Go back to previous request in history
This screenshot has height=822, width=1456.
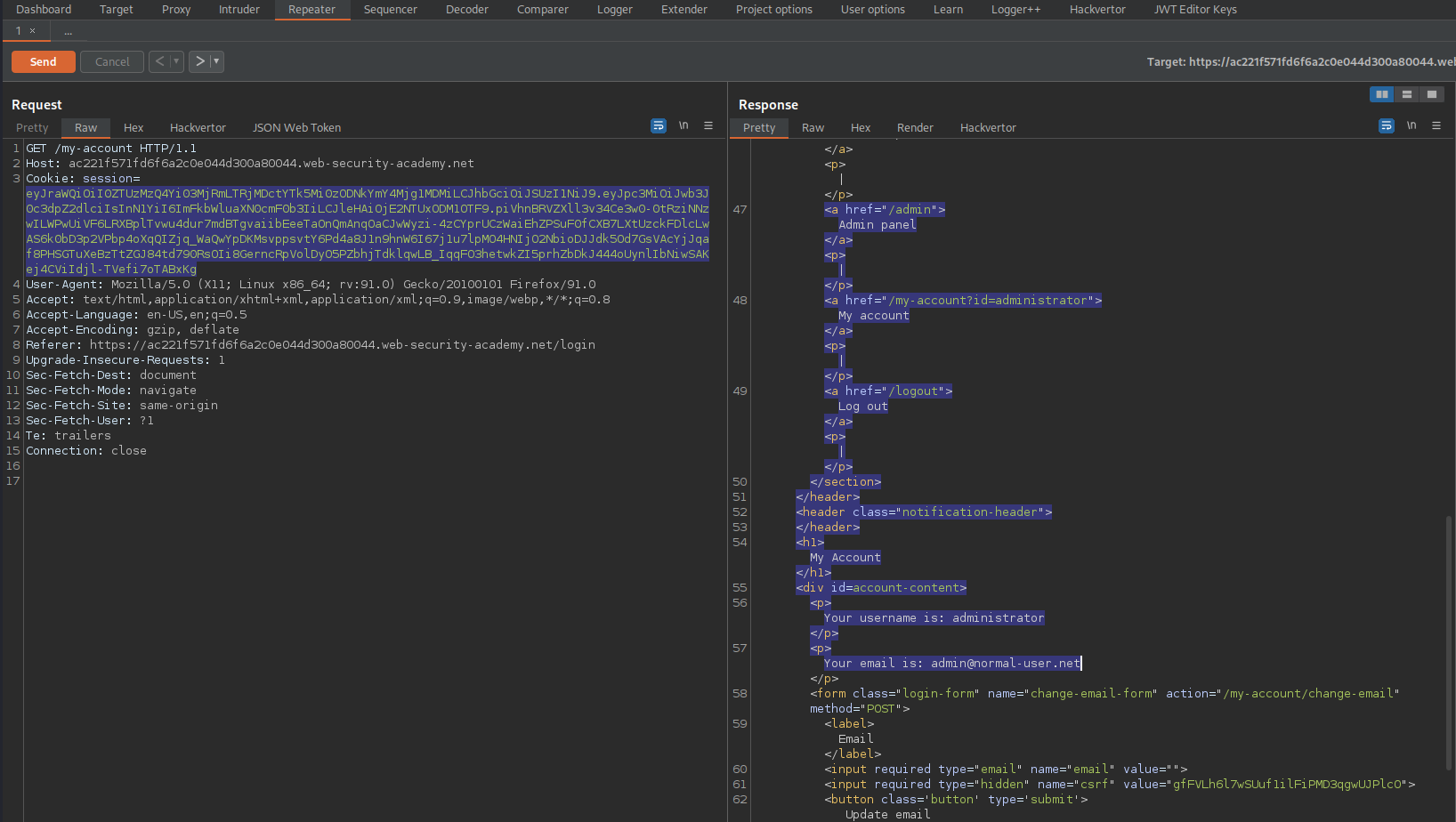click(x=159, y=61)
